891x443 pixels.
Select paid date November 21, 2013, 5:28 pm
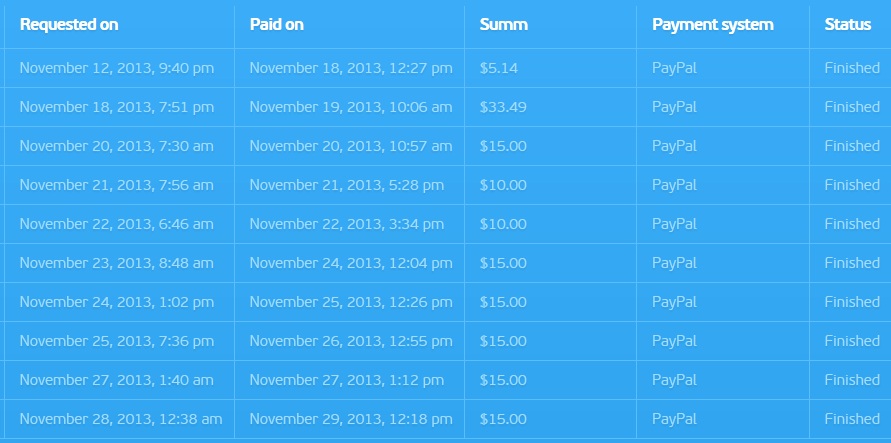pyautogui.click(x=347, y=185)
